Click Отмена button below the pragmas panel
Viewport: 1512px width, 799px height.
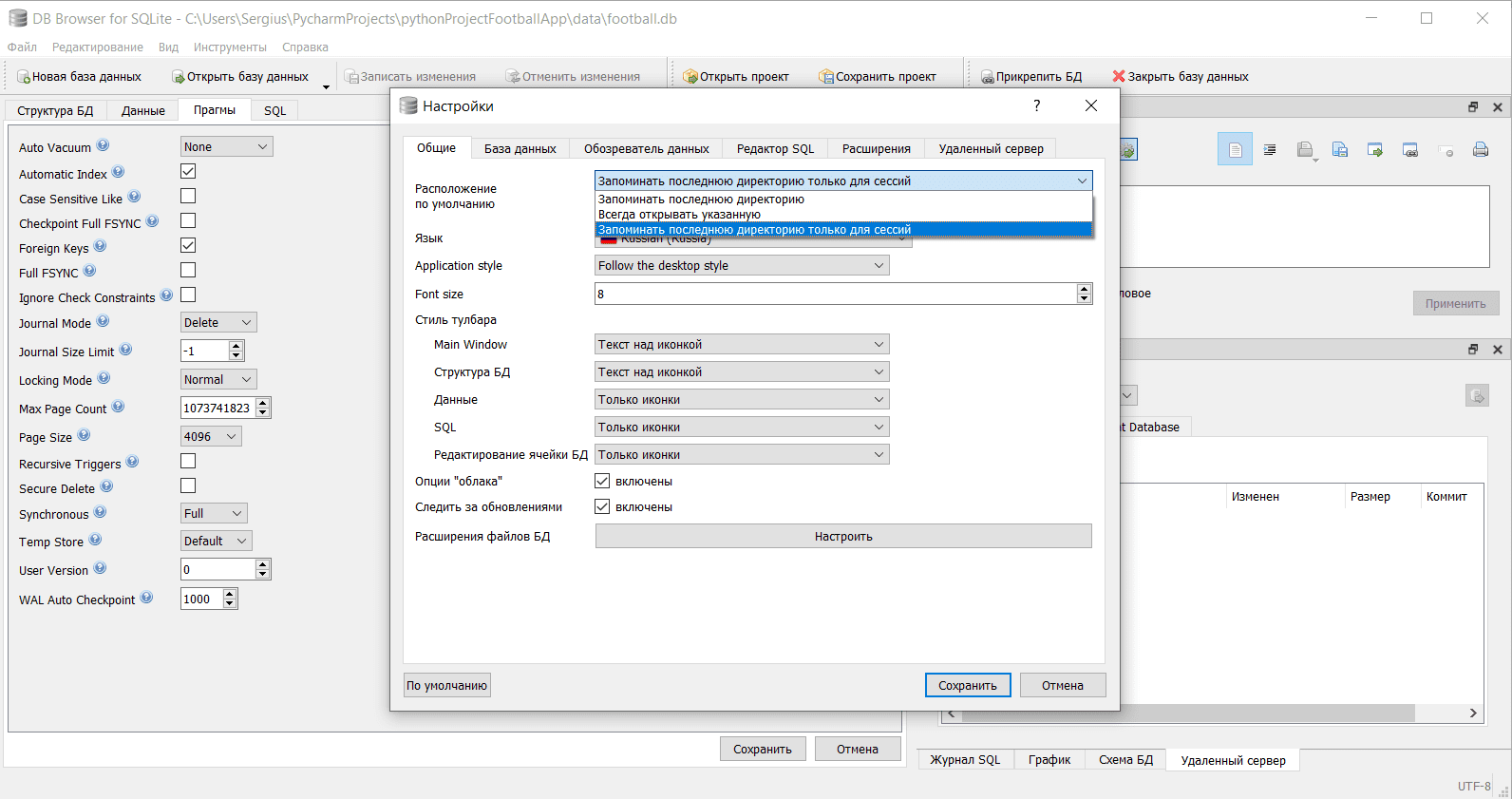click(x=858, y=749)
